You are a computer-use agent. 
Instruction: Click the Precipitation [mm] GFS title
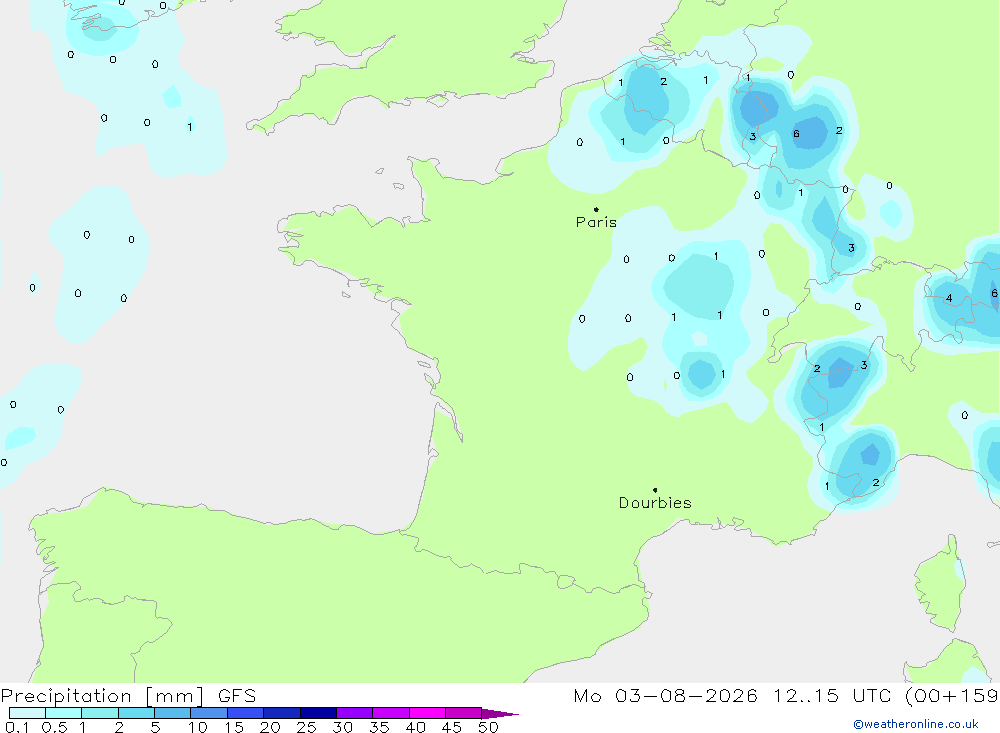[128, 695]
